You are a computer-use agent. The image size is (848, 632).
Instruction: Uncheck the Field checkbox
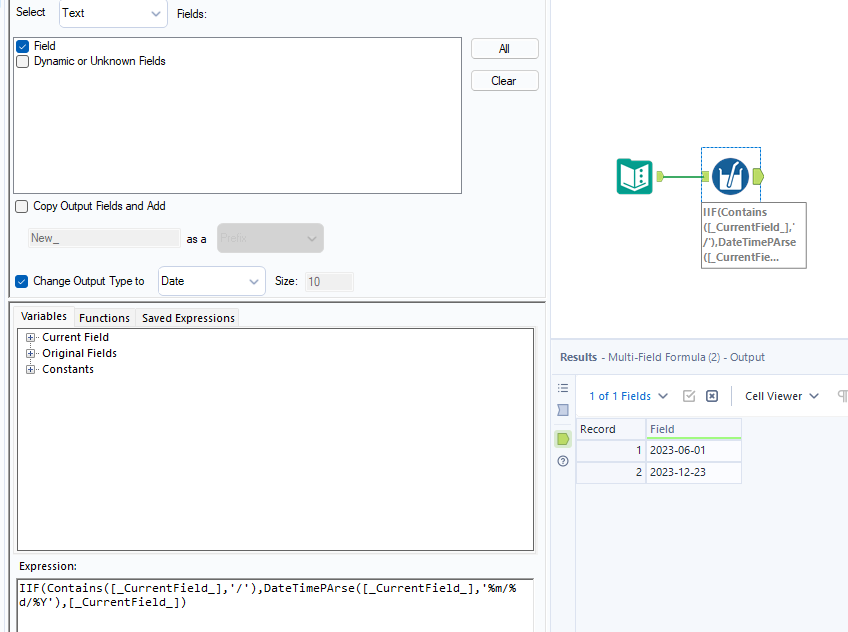point(23,46)
